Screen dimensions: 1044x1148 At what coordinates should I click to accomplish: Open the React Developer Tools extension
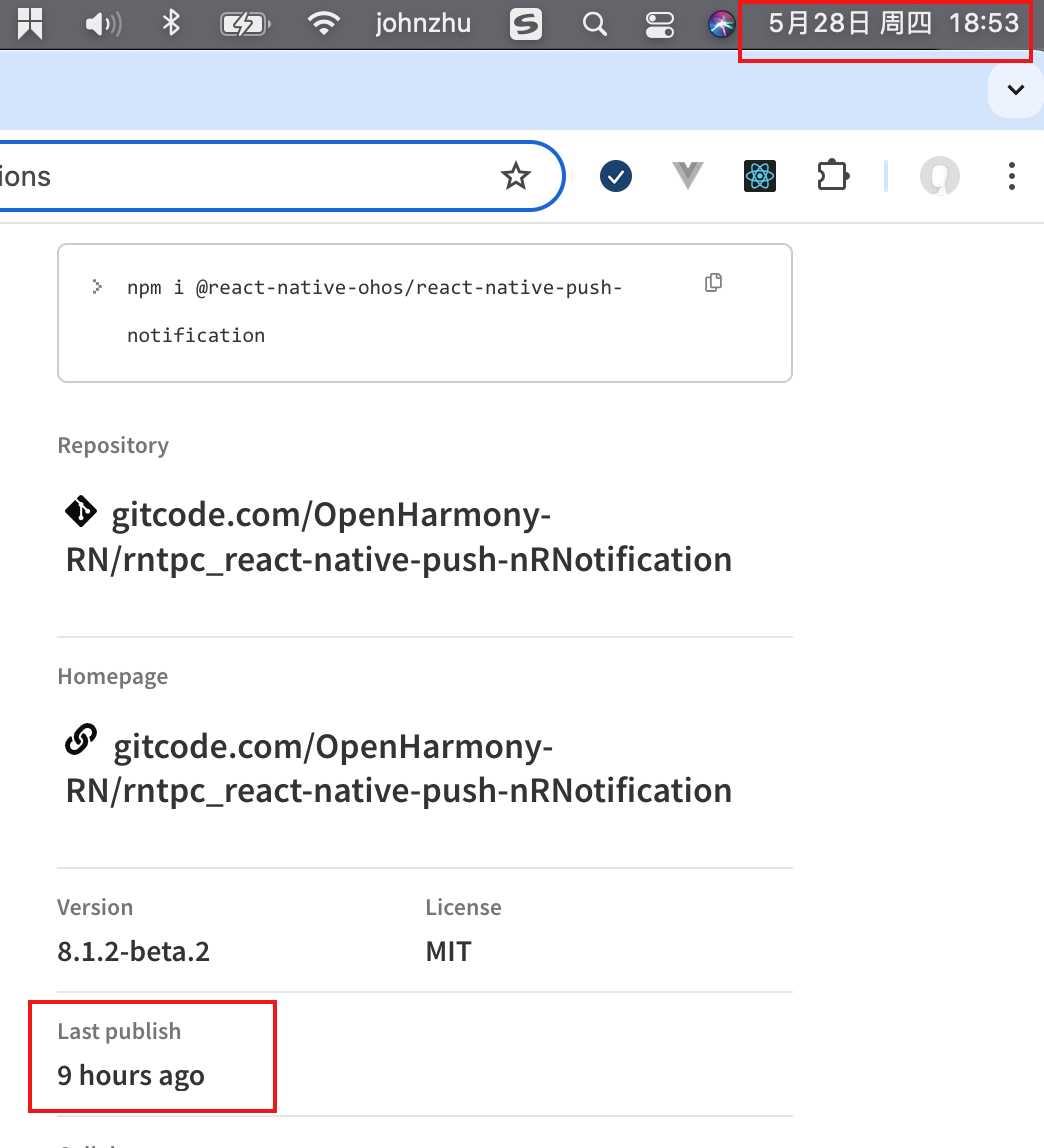(760, 176)
